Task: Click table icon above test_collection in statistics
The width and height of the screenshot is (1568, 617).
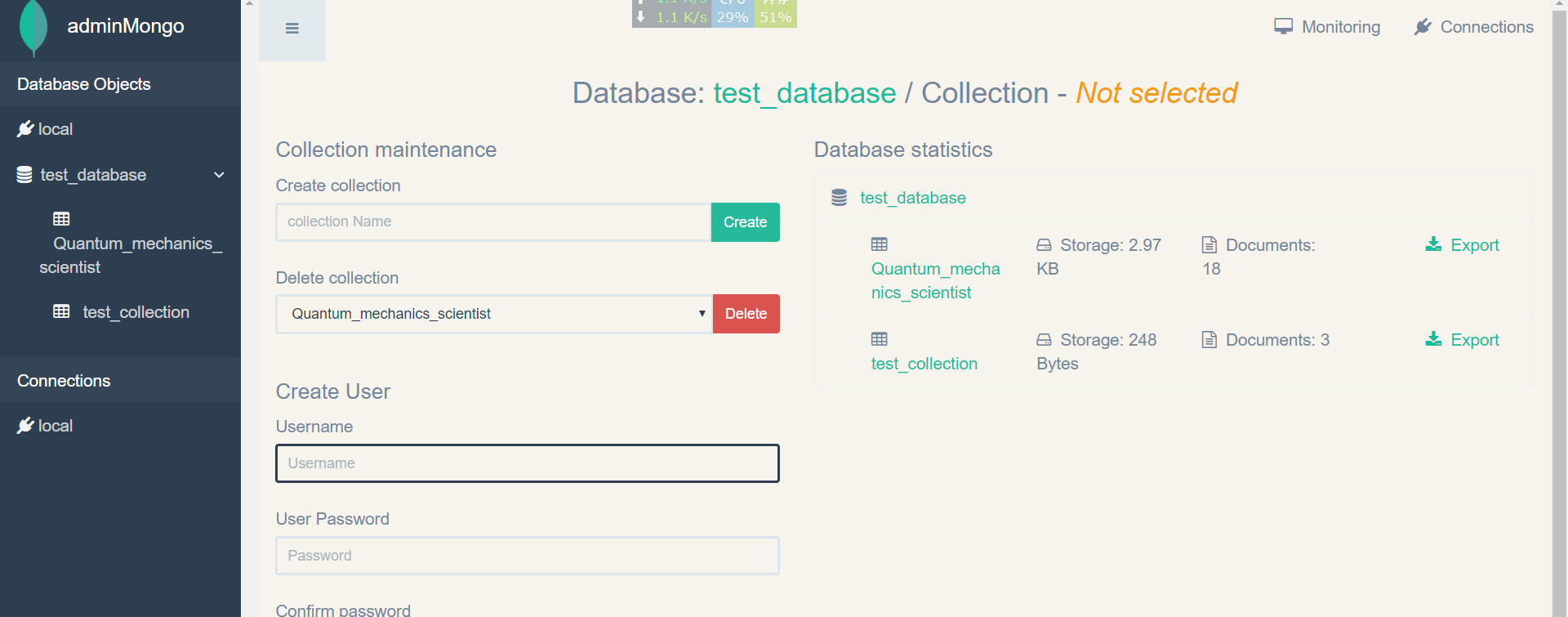Action: click(x=880, y=339)
